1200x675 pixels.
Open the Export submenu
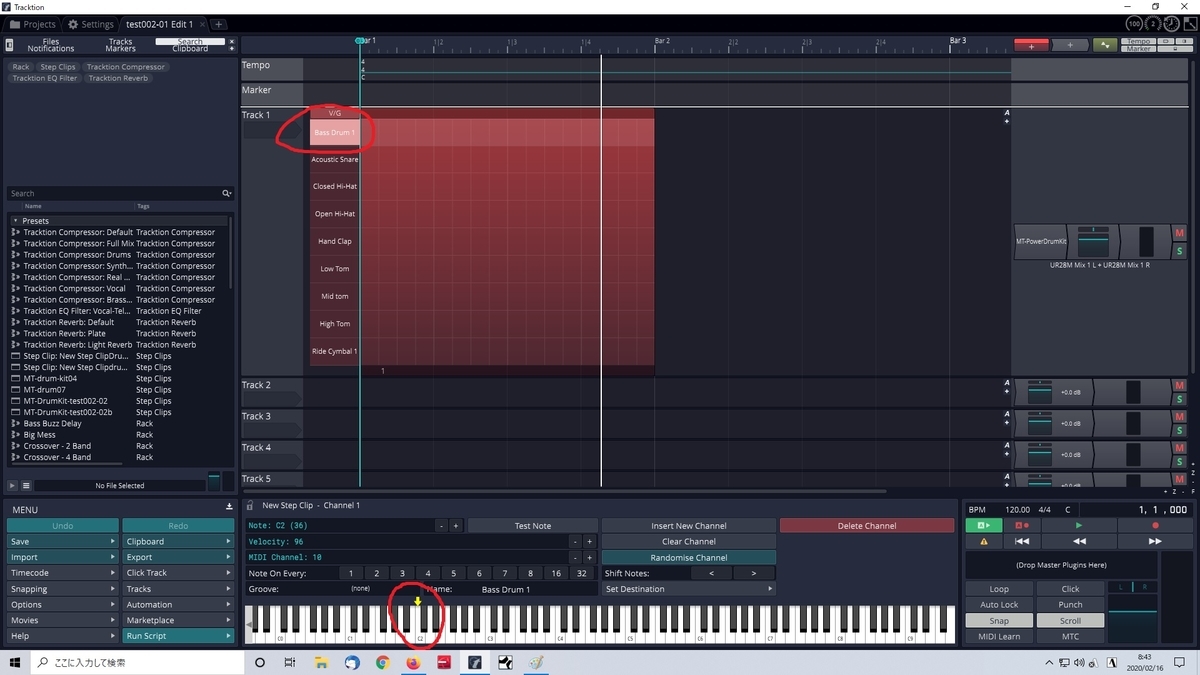(177, 557)
